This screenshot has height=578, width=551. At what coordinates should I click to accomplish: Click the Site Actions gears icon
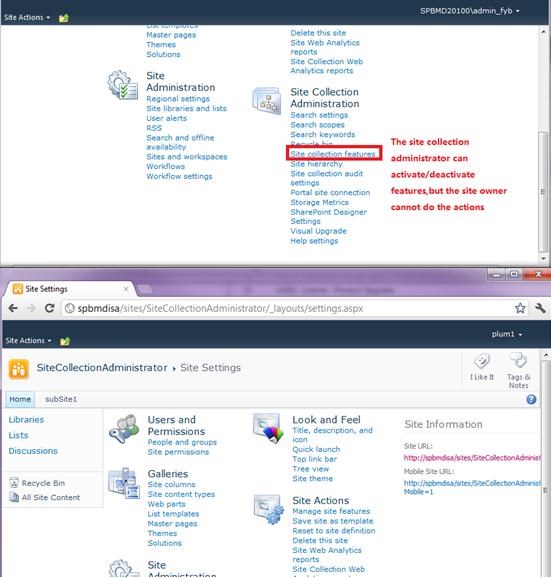tap(269, 510)
